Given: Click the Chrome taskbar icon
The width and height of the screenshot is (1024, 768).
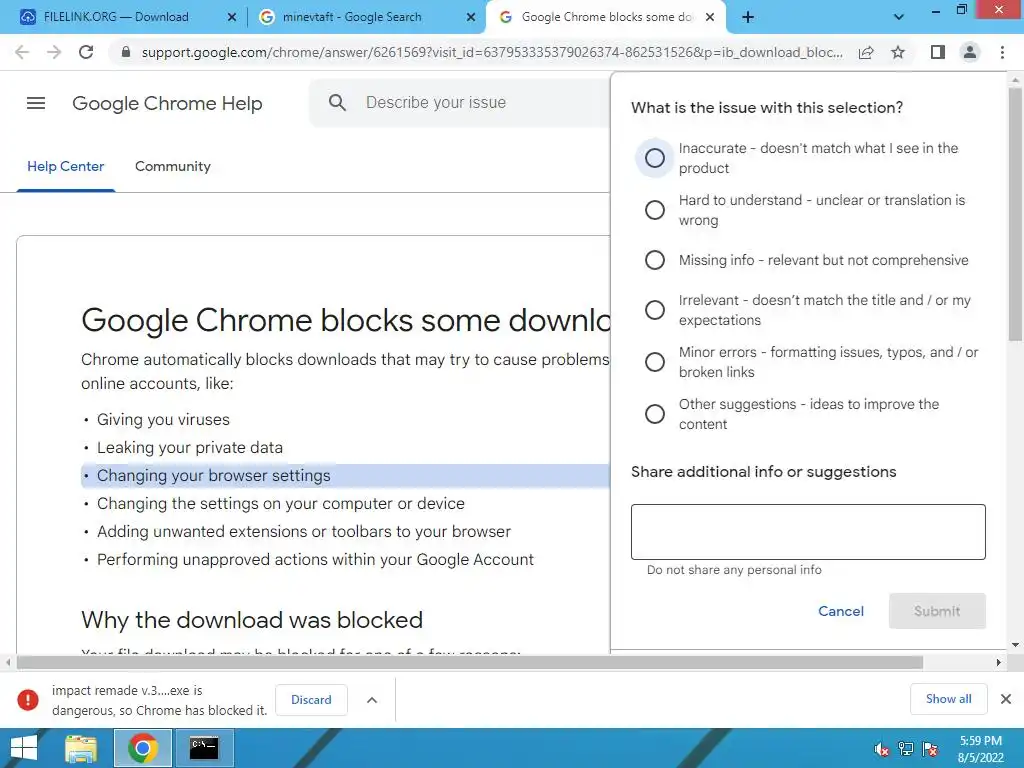Looking at the screenshot, I should (143, 748).
